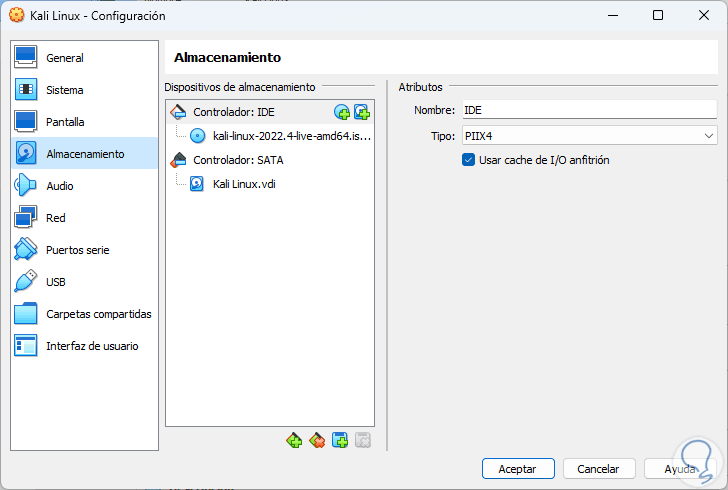Click the Kali Linux.vdi hard disk icon

point(197,183)
